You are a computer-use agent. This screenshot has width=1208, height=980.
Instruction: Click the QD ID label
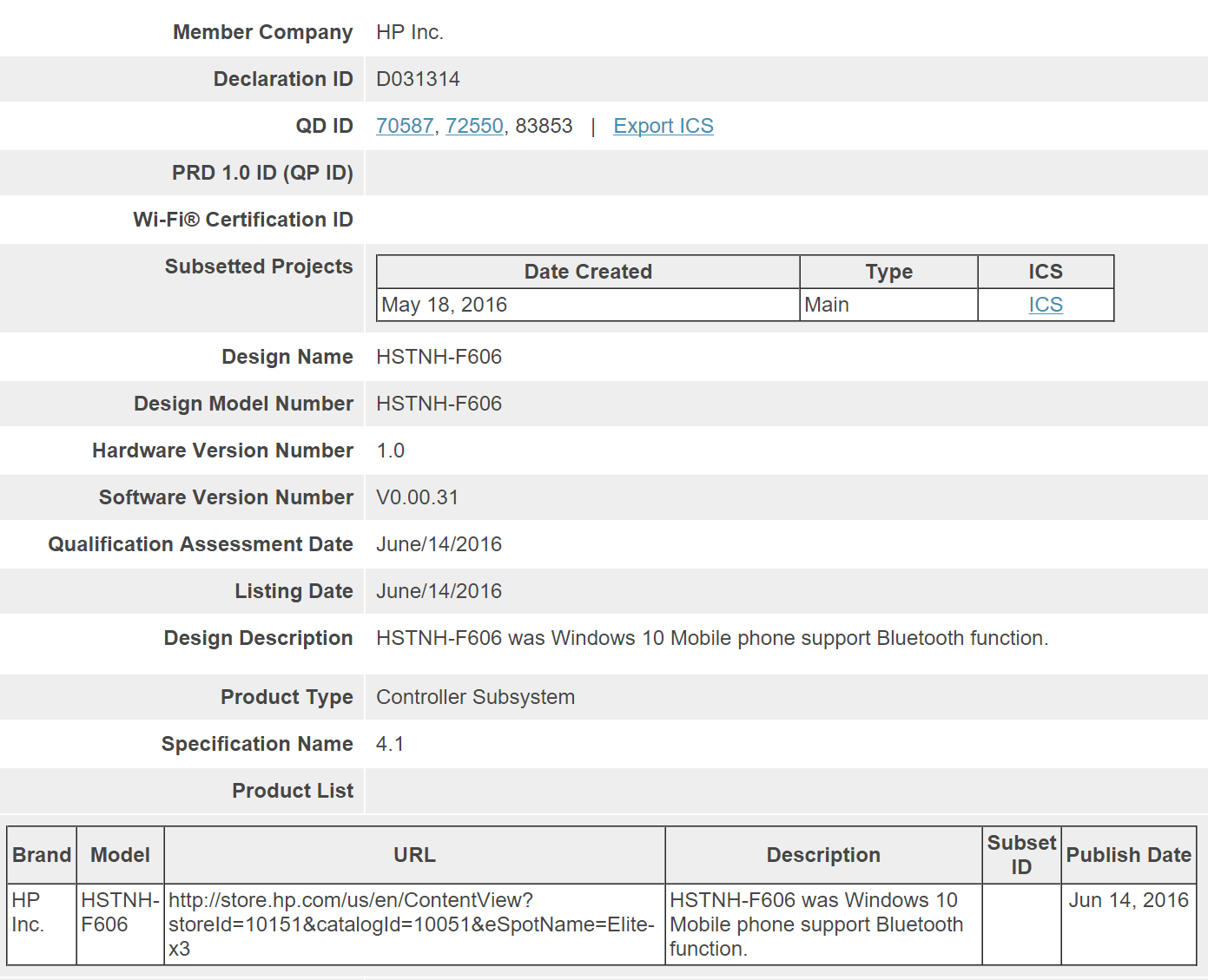(325, 126)
